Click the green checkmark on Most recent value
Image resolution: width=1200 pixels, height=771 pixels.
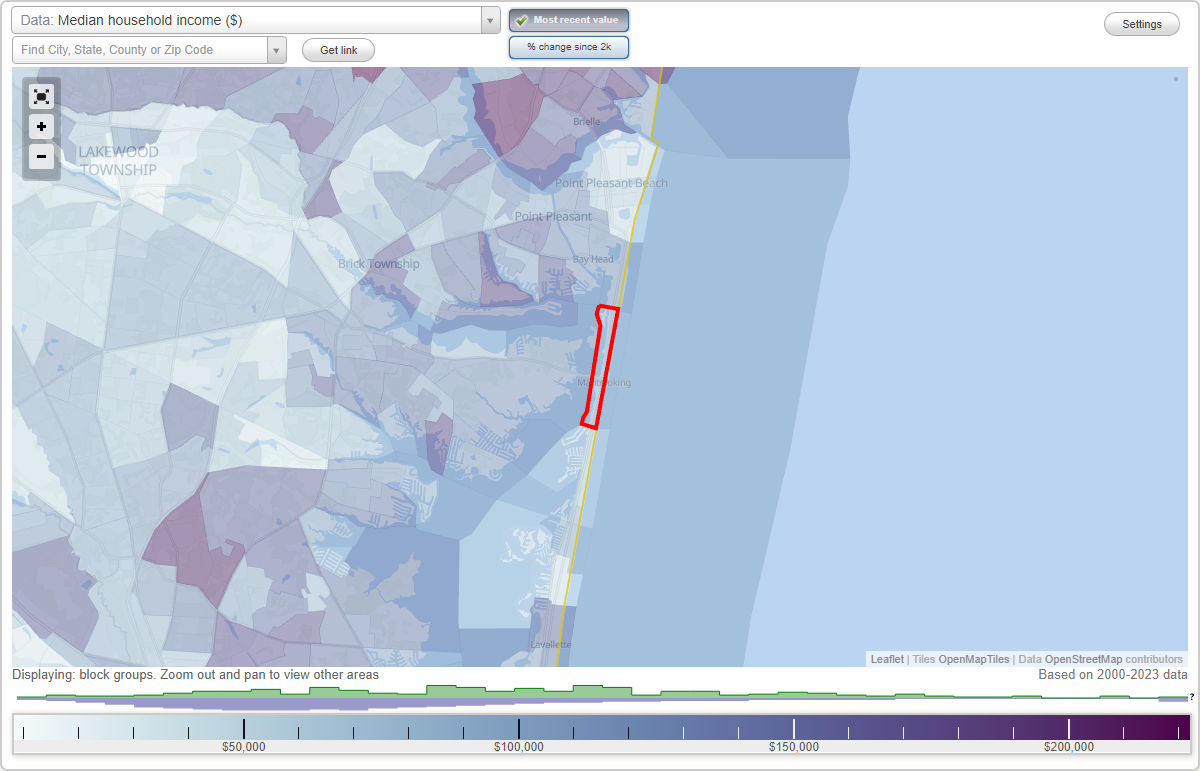[x=521, y=19]
